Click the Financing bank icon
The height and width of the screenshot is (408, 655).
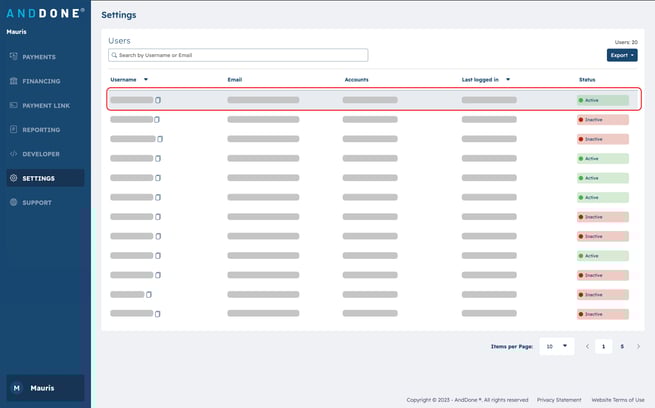tap(13, 81)
